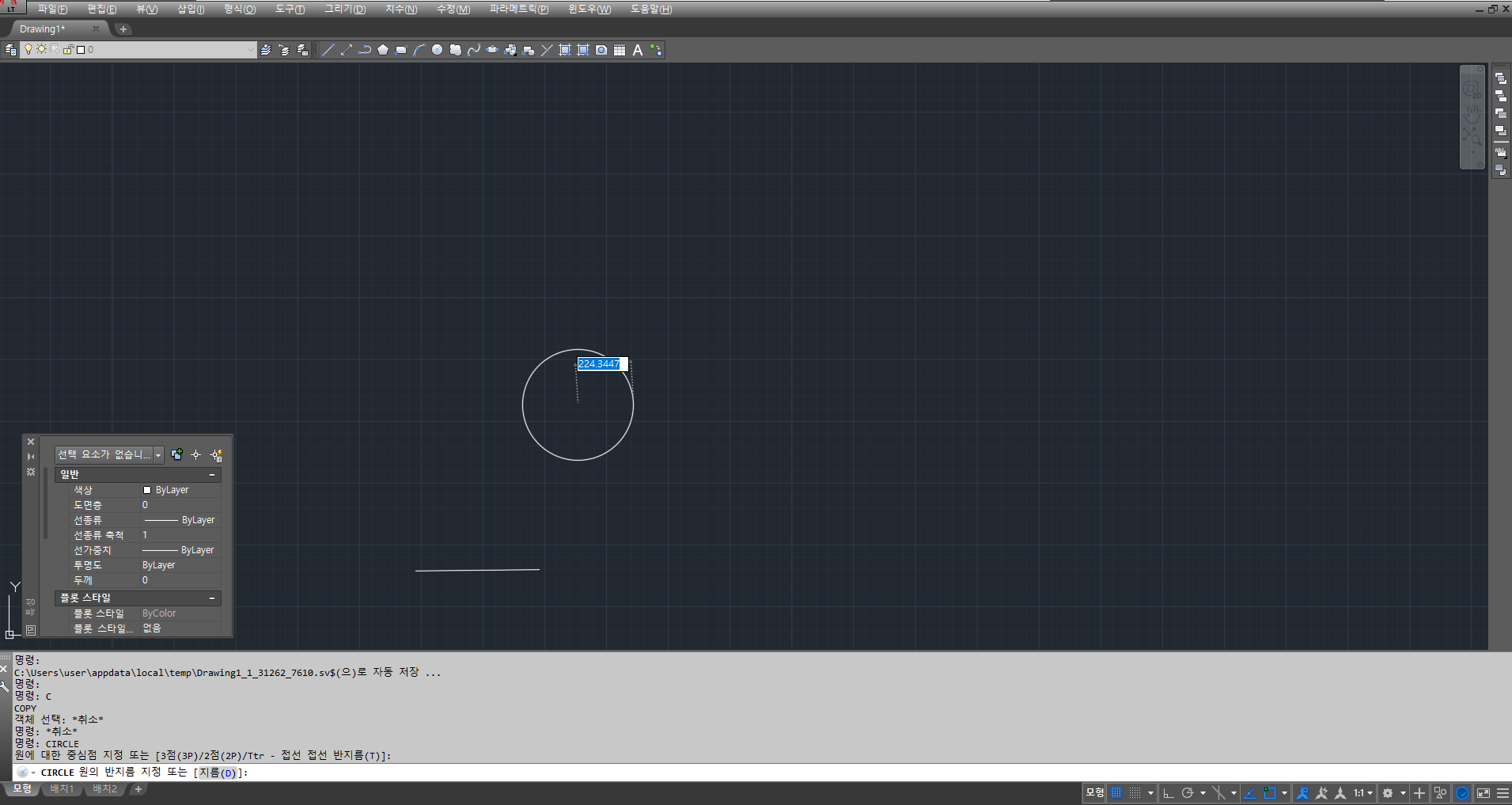
Task: Click the Insert Block tool
Action: (510, 50)
